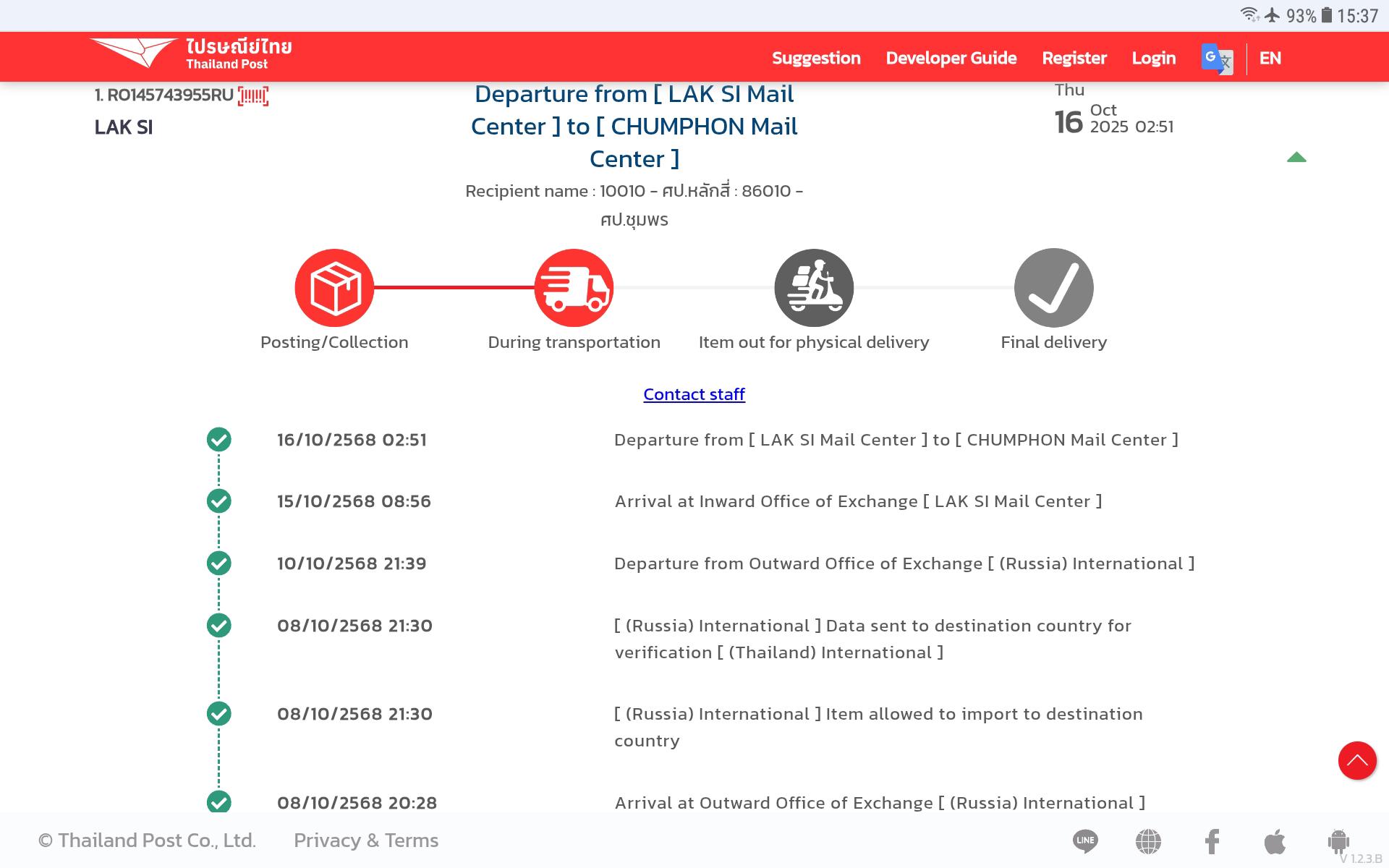
Task: Click the During transportation truck icon
Action: pos(574,288)
